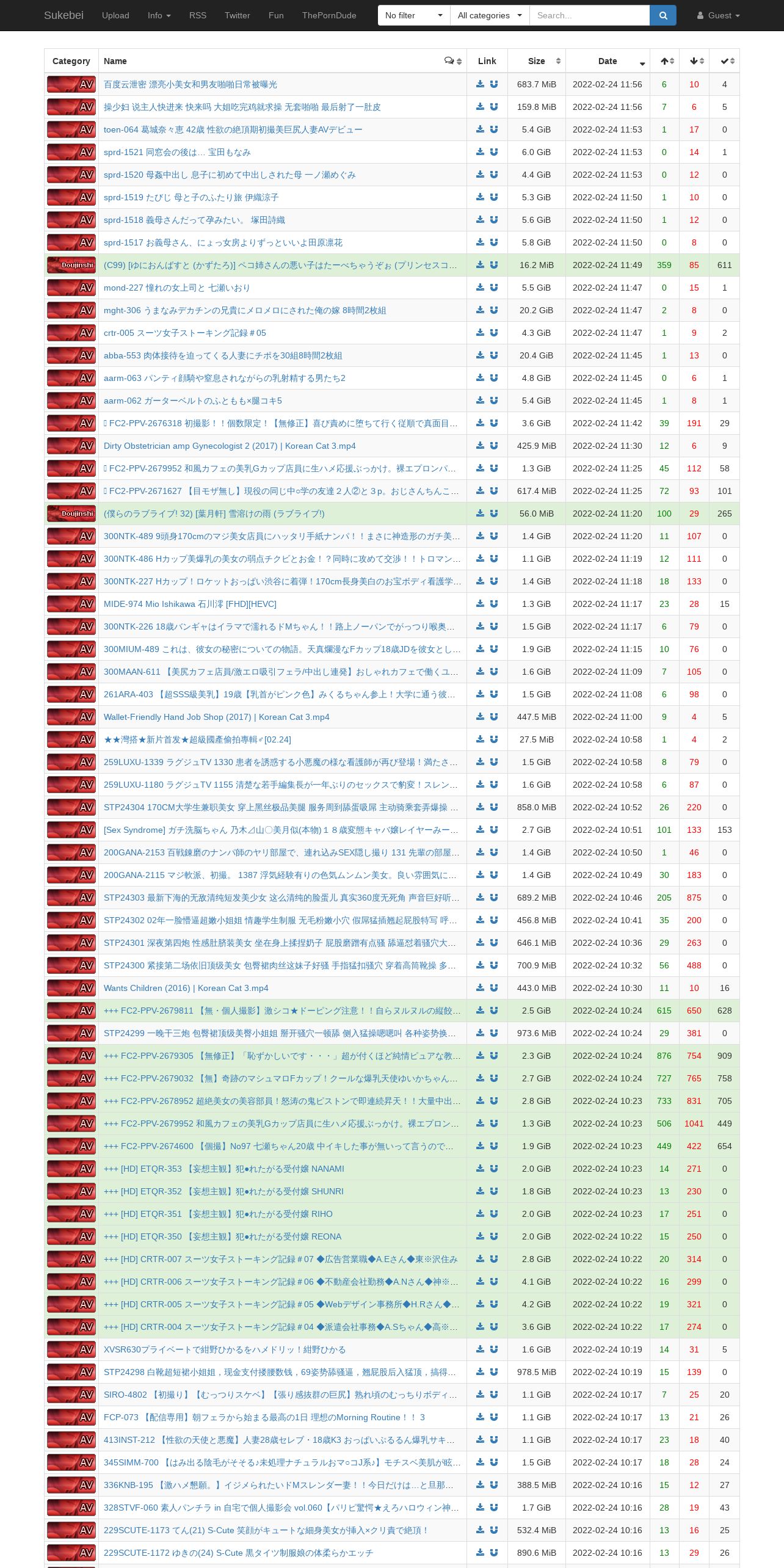The height and width of the screenshot is (1568, 784).
Task: Open the Guest user dropdown
Action: point(719,15)
